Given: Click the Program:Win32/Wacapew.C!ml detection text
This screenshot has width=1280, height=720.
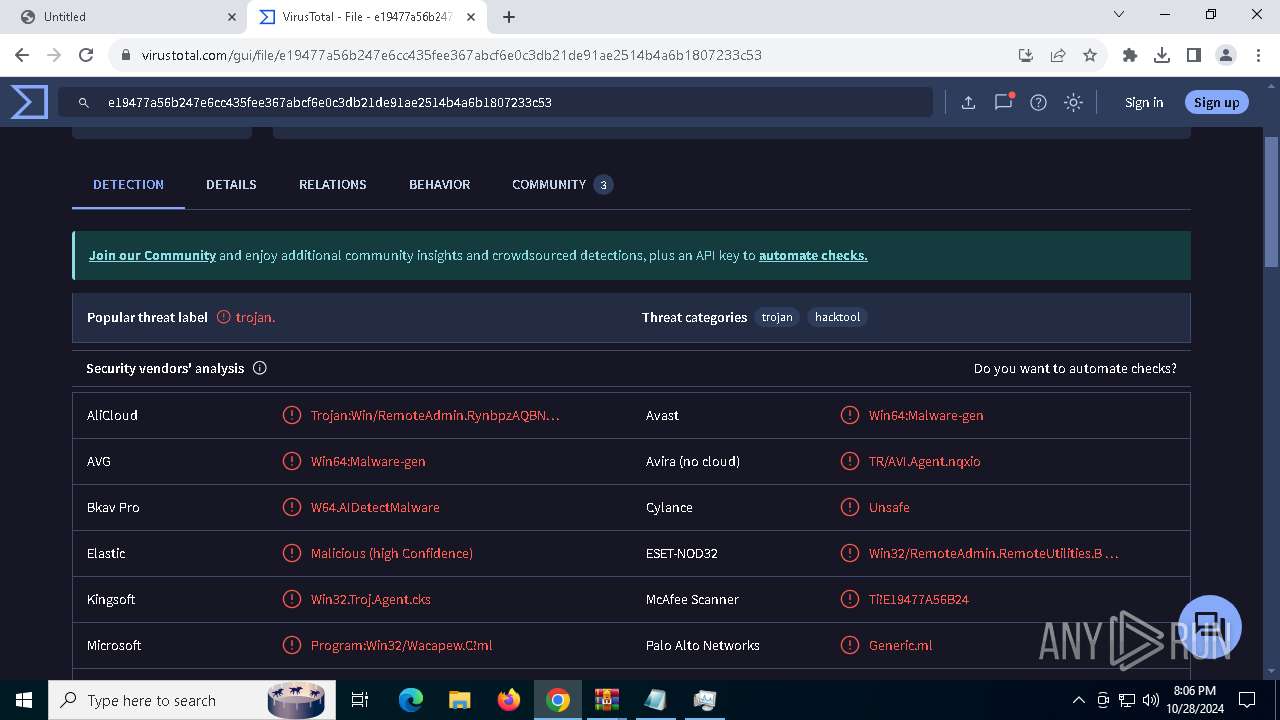Looking at the screenshot, I should 402,645.
